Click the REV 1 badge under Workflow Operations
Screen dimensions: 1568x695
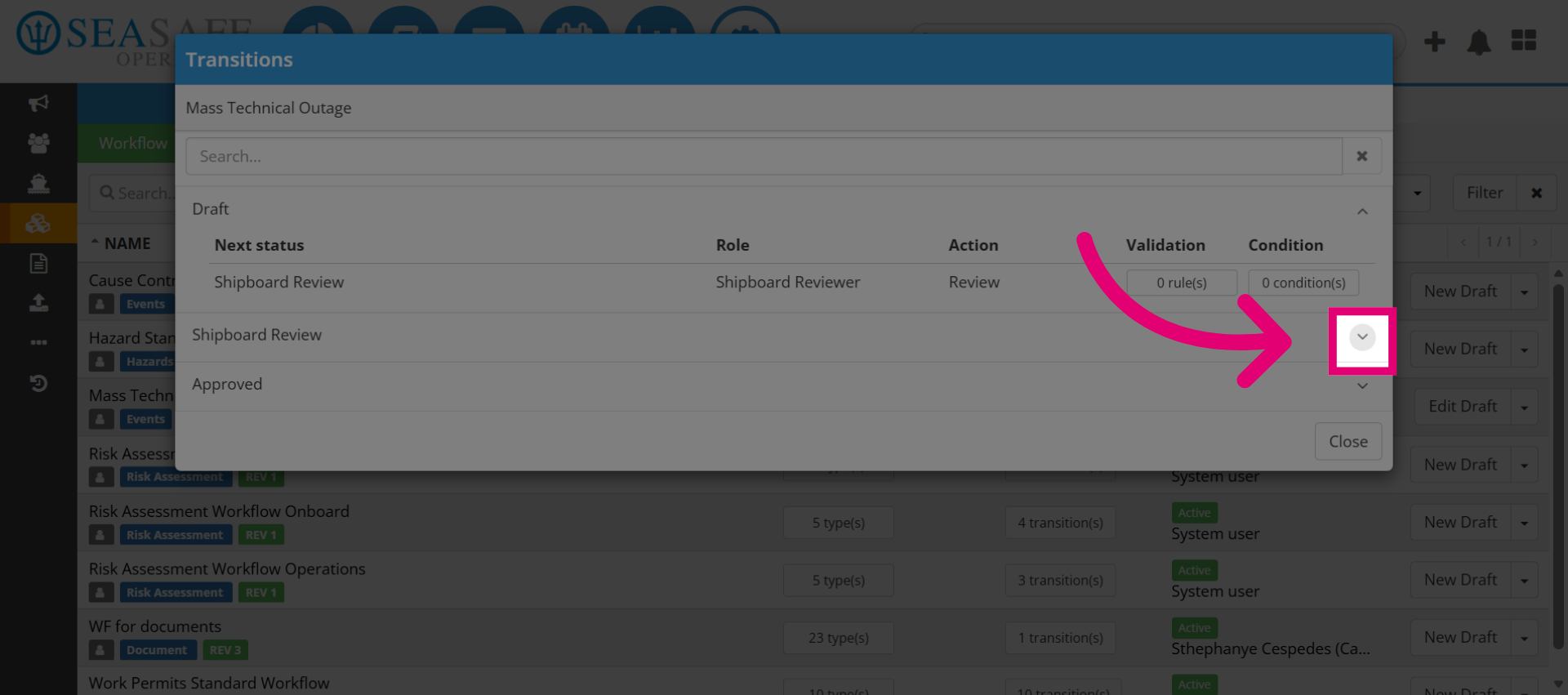[261, 592]
